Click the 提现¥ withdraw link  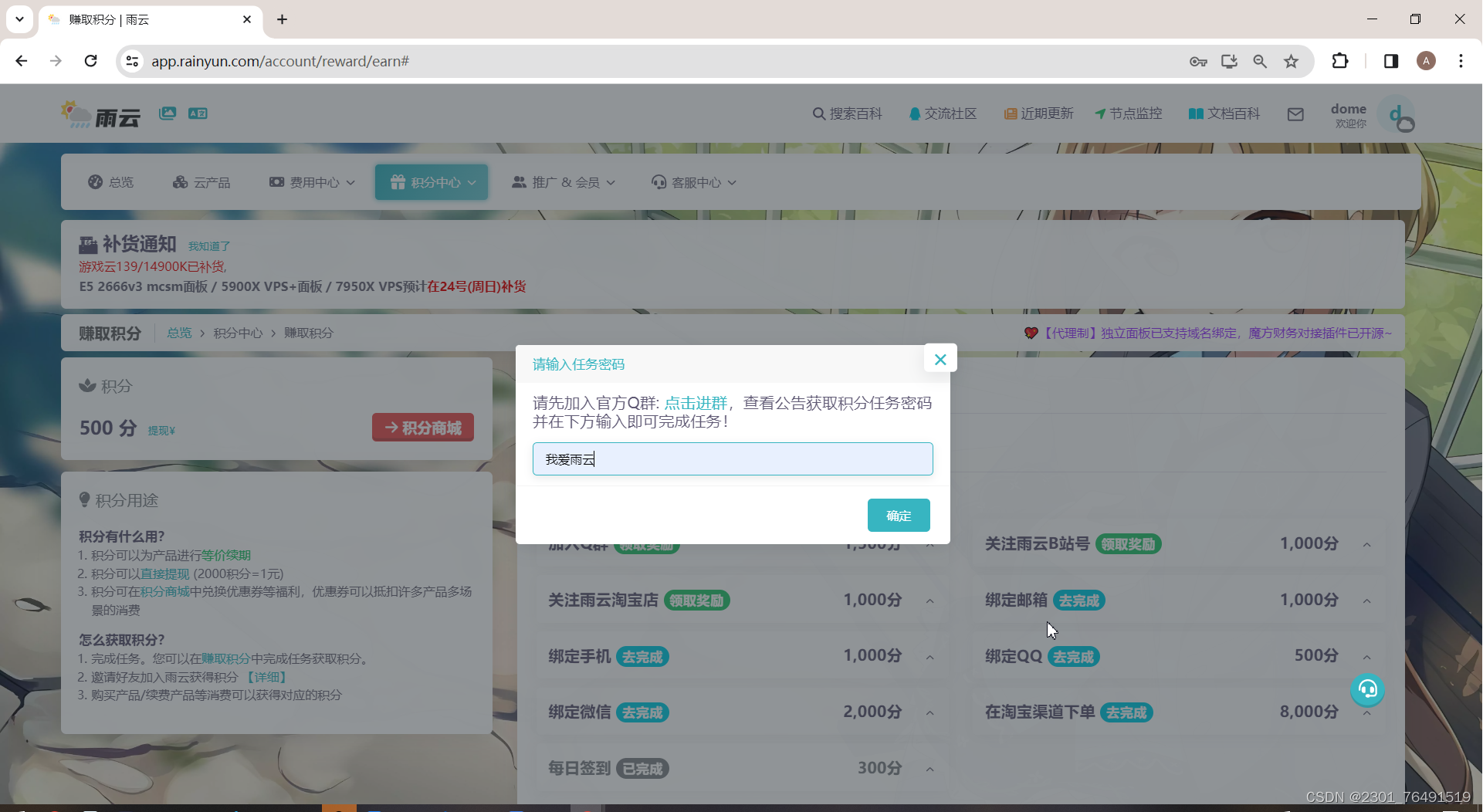[x=161, y=431]
